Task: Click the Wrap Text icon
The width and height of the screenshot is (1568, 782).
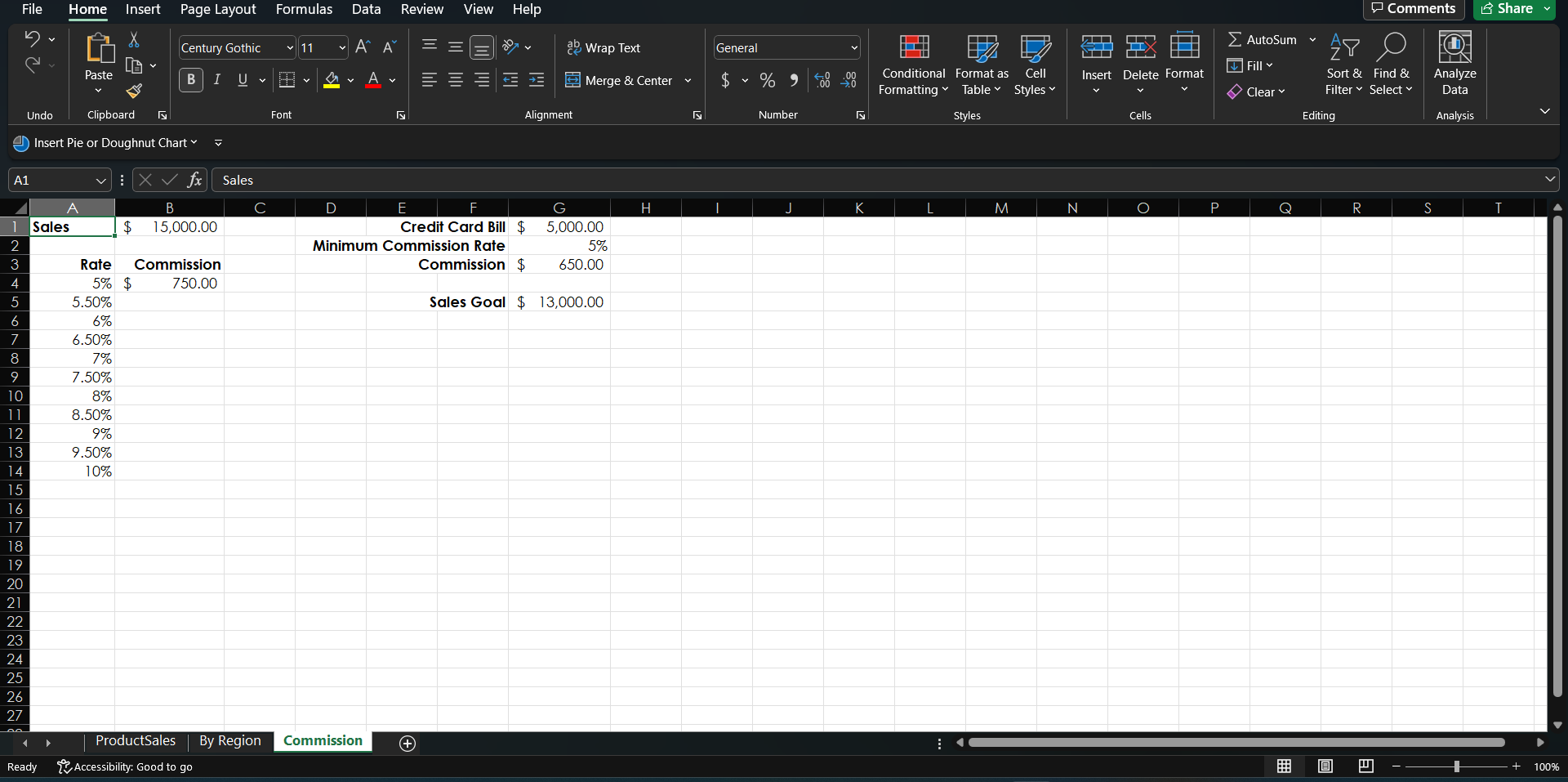Action: (574, 47)
